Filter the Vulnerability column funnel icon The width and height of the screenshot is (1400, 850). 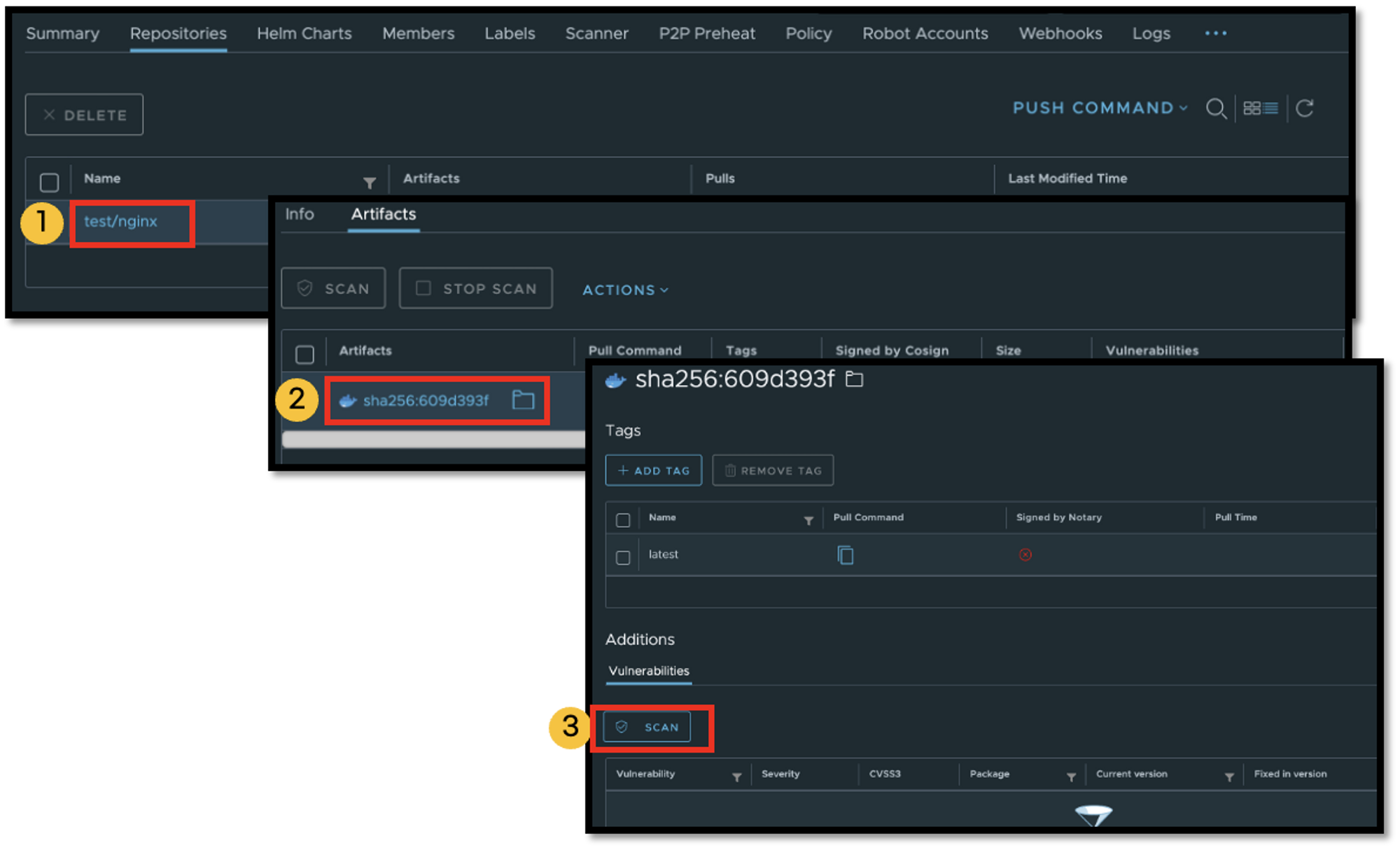(x=736, y=777)
